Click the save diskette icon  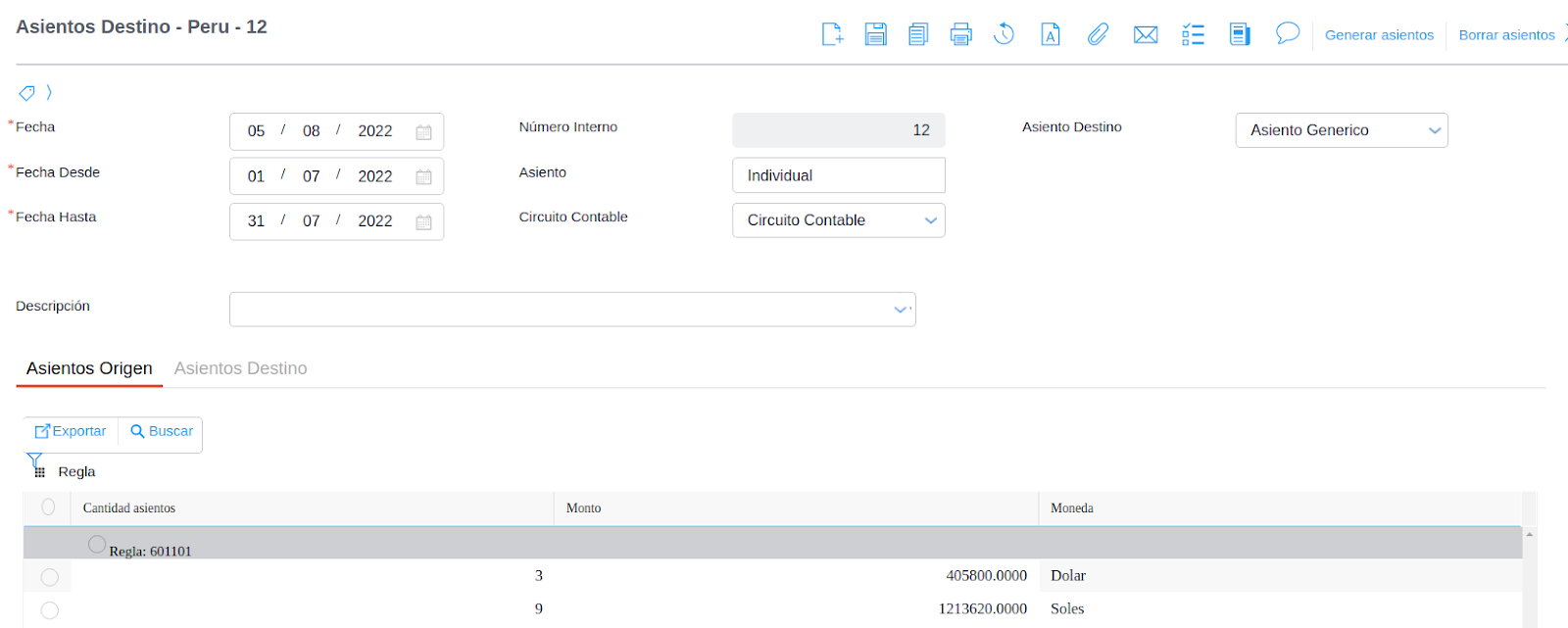coord(875,34)
